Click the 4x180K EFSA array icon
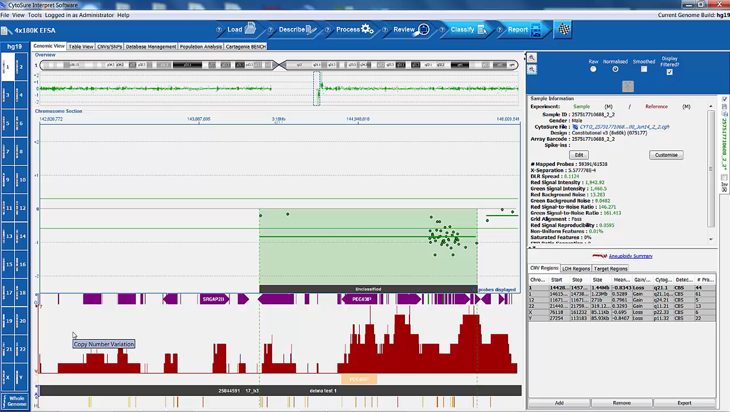This screenshot has height=412, width=730. click(6, 31)
